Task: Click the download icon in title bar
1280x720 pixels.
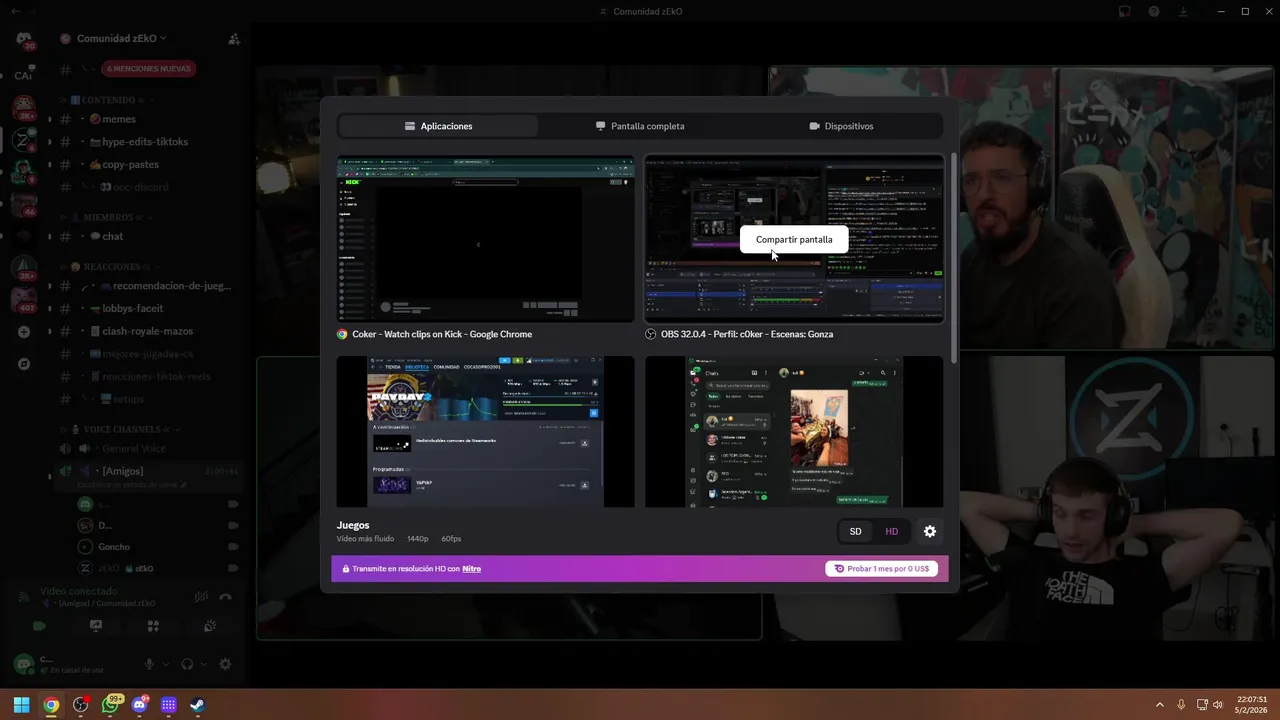Action: [1183, 12]
